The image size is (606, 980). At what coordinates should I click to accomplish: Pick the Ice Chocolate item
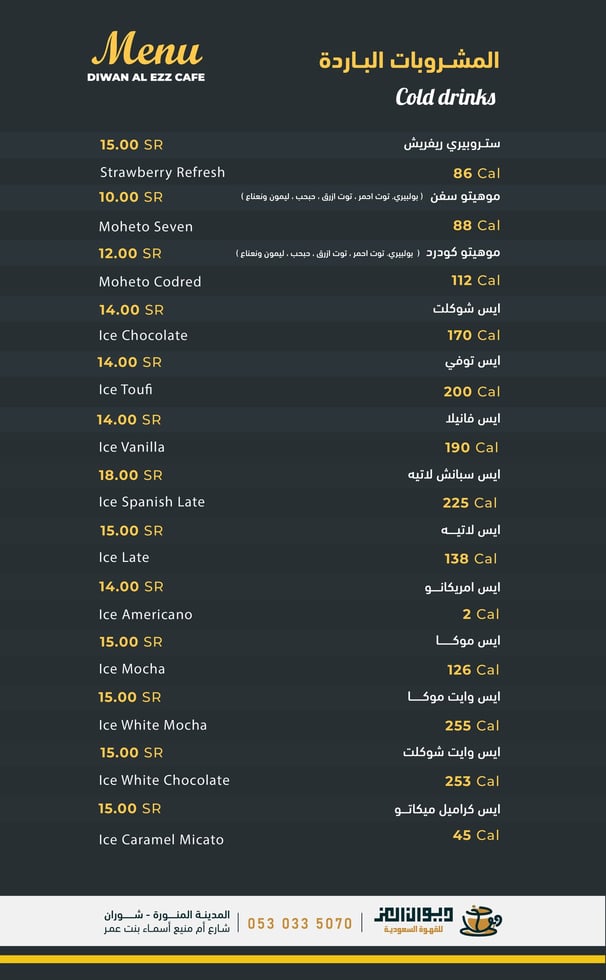[x=143, y=335]
